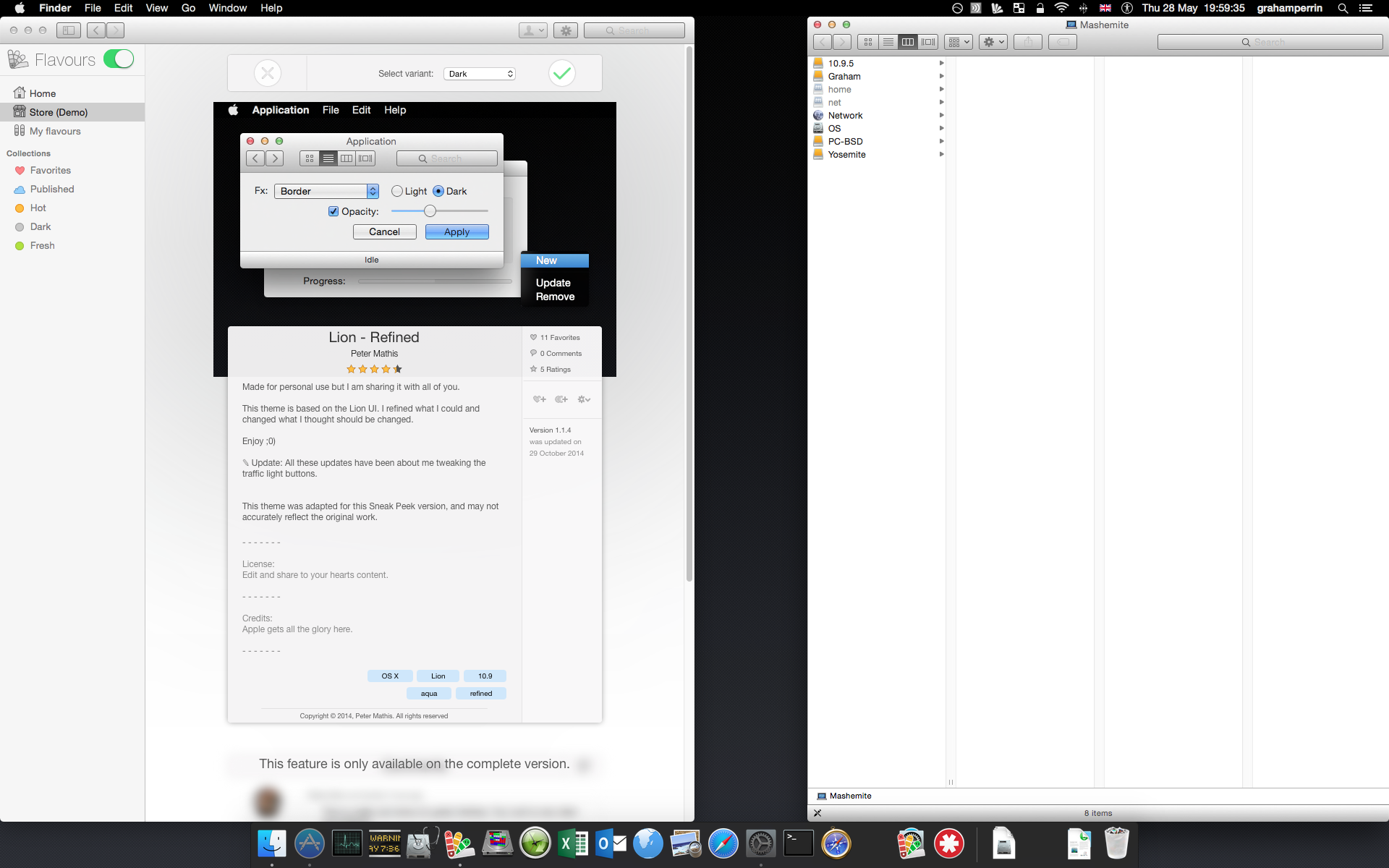1389x868 pixels.
Task: Open the action gear dropdown in Mashemite
Action: (x=993, y=42)
